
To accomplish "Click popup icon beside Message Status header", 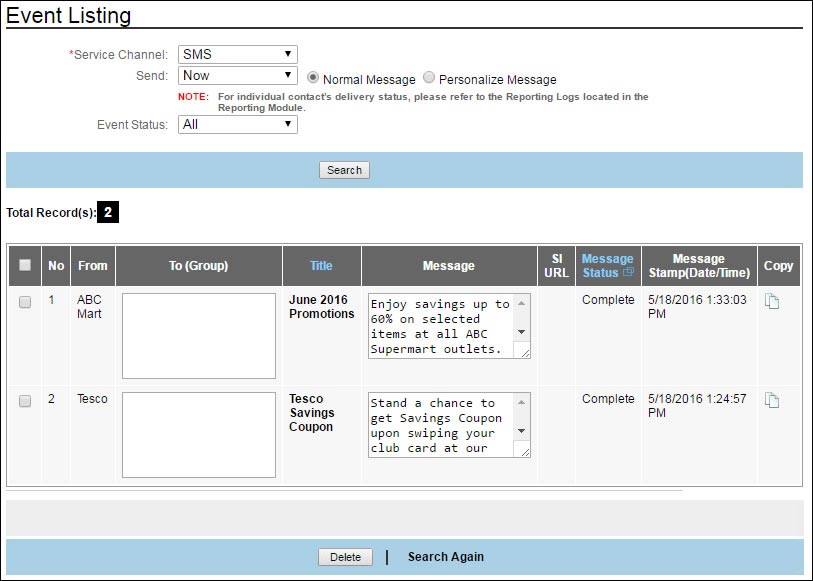I will pyautogui.click(x=628, y=272).
